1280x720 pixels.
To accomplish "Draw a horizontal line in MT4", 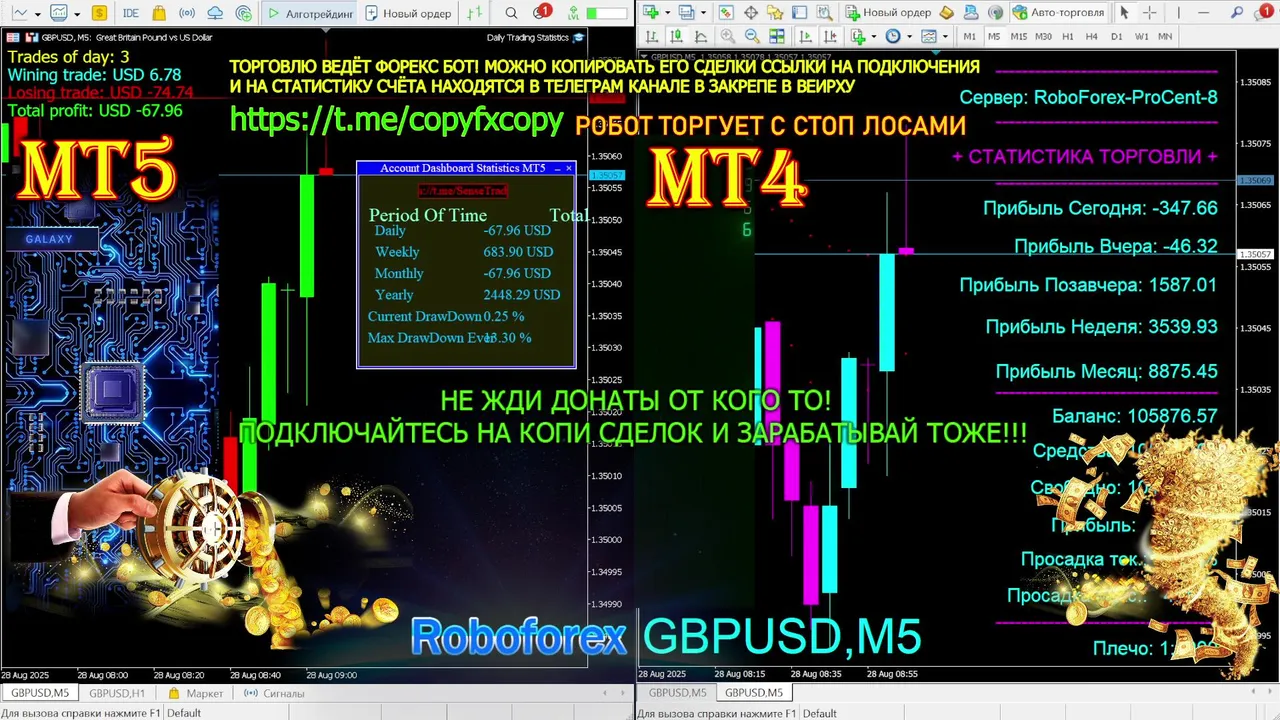I will pos(1203,12).
